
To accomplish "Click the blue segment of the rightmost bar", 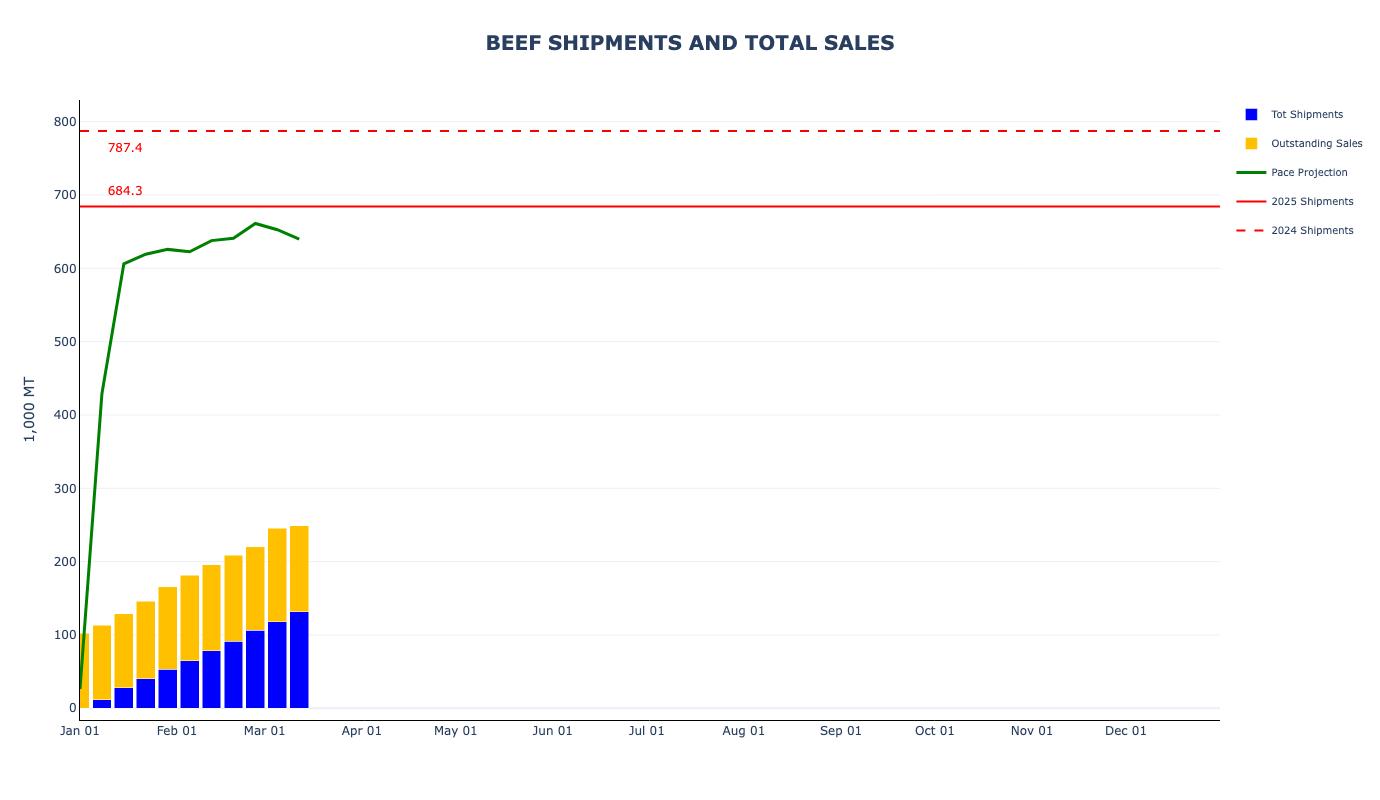I will pyautogui.click(x=299, y=660).
